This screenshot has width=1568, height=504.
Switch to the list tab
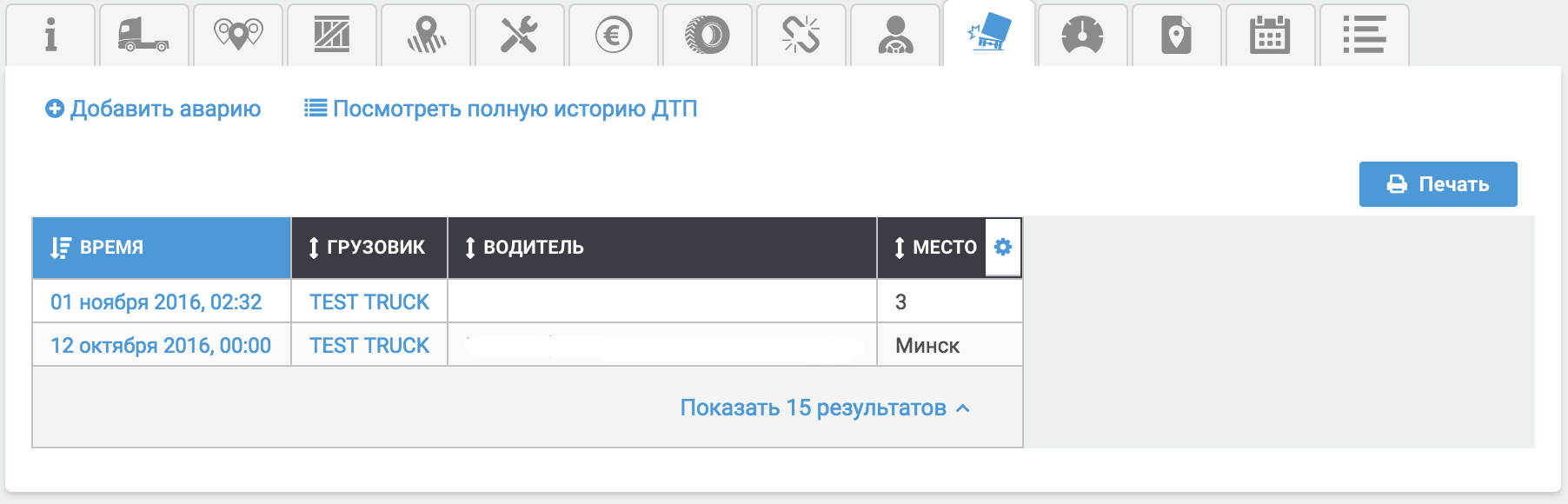point(1363,36)
